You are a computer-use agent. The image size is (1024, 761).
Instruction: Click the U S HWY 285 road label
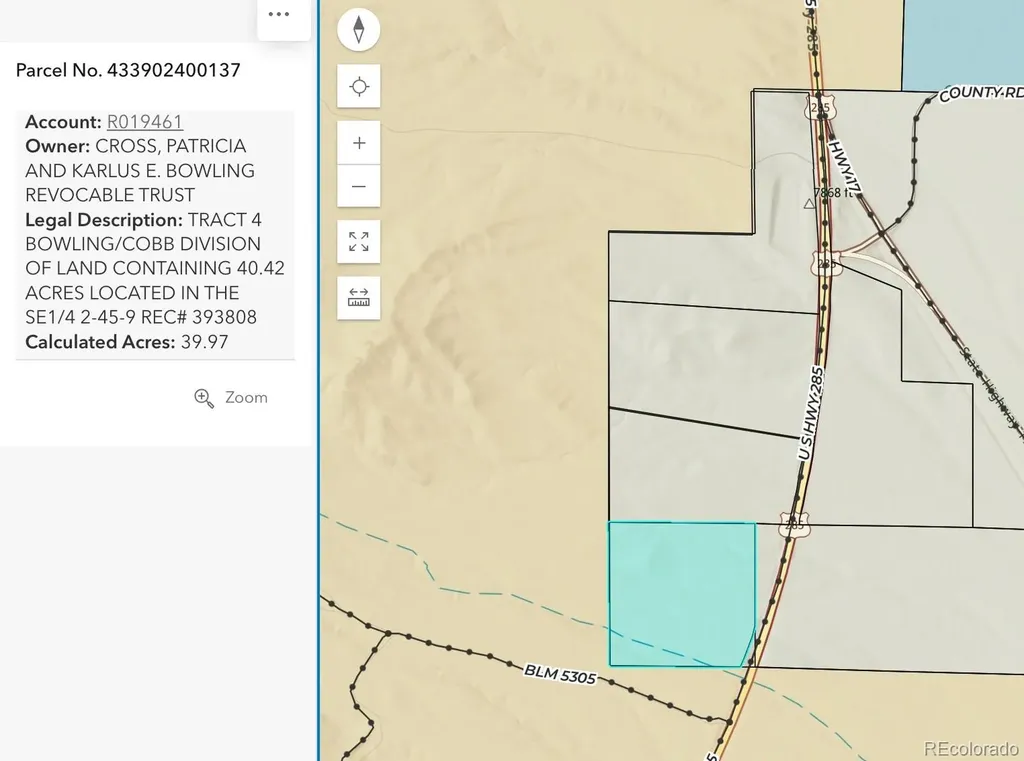click(x=810, y=414)
